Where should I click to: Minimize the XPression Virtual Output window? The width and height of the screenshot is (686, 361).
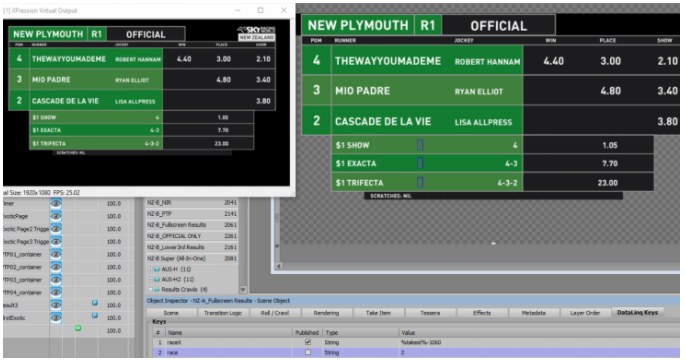point(238,10)
